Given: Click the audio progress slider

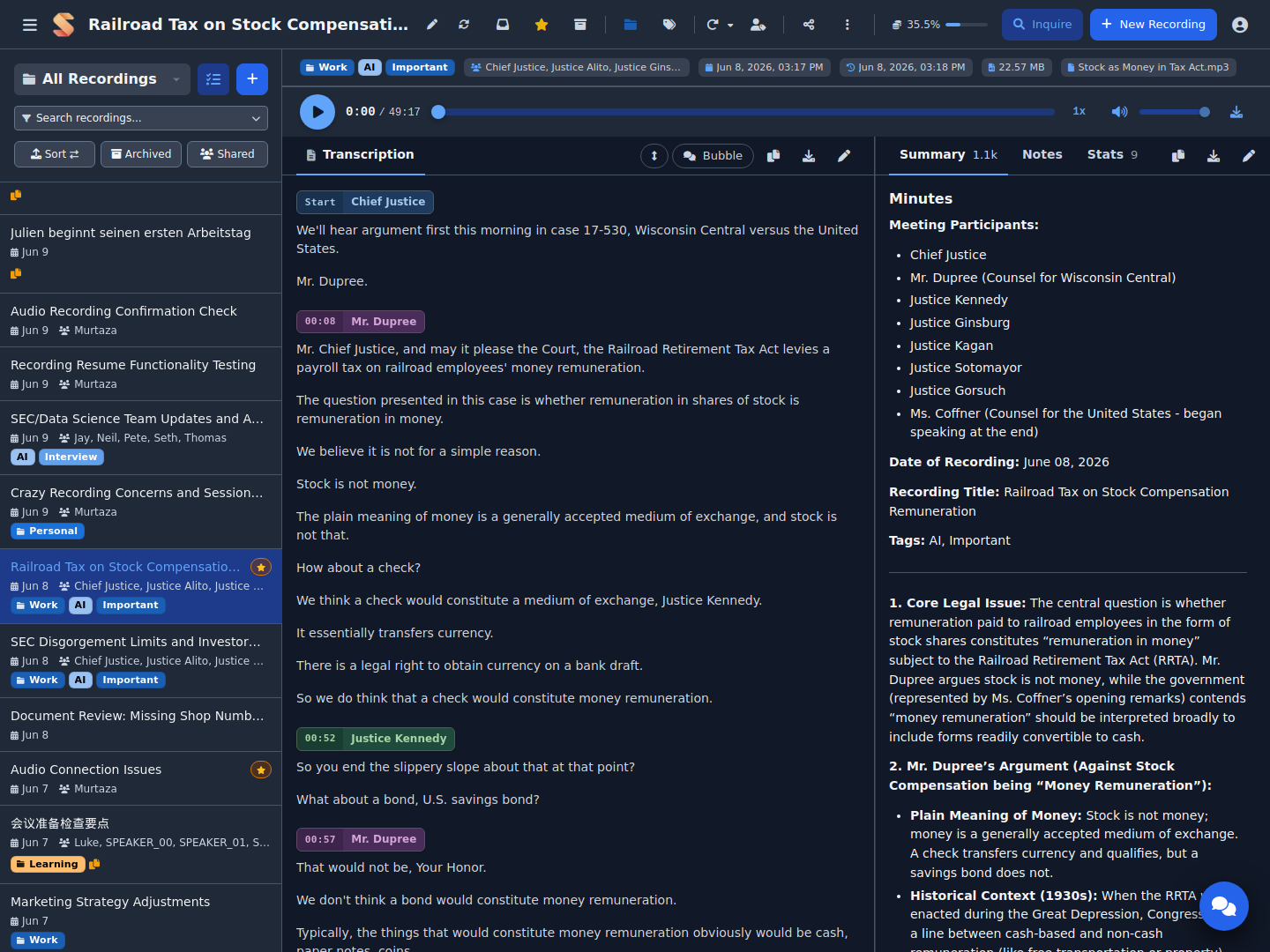Looking at the screenshot, I should (x=745, y=112).
